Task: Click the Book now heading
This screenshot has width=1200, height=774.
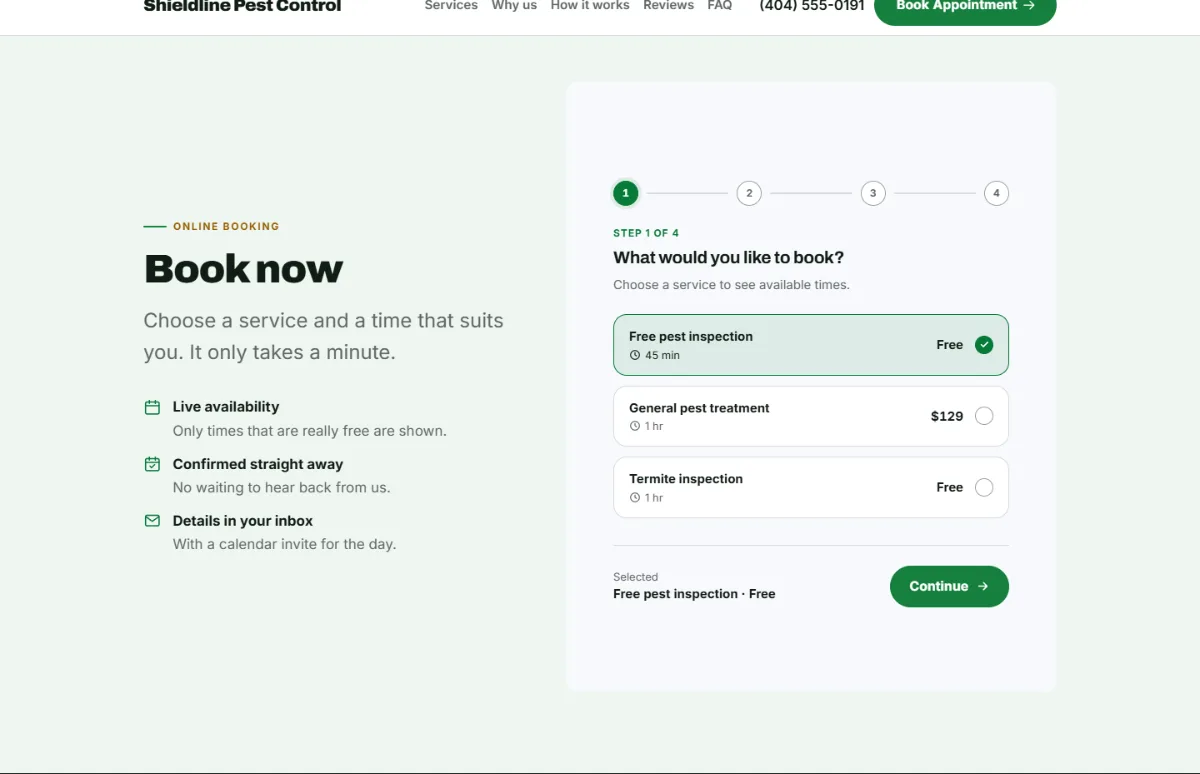Action: point(243,269)
